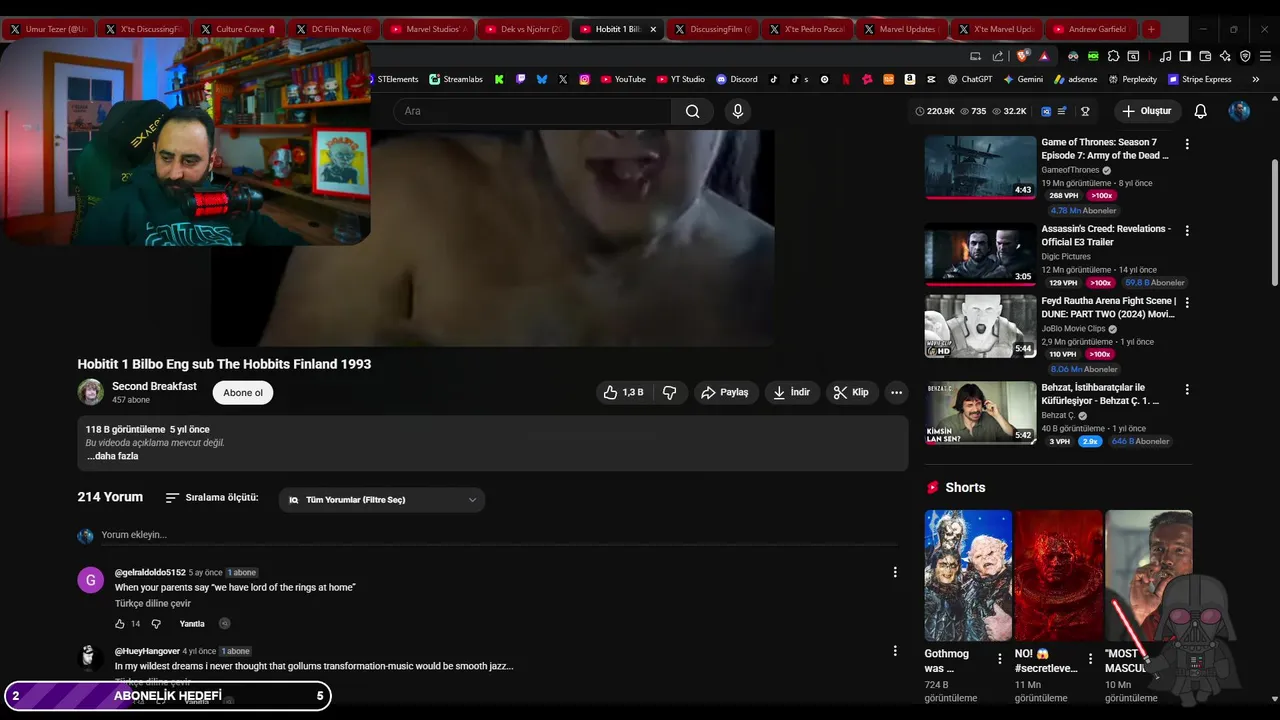Click the Oluştur create button
This screenshot has width=1280, height=720.
(x=1146, y=111)
